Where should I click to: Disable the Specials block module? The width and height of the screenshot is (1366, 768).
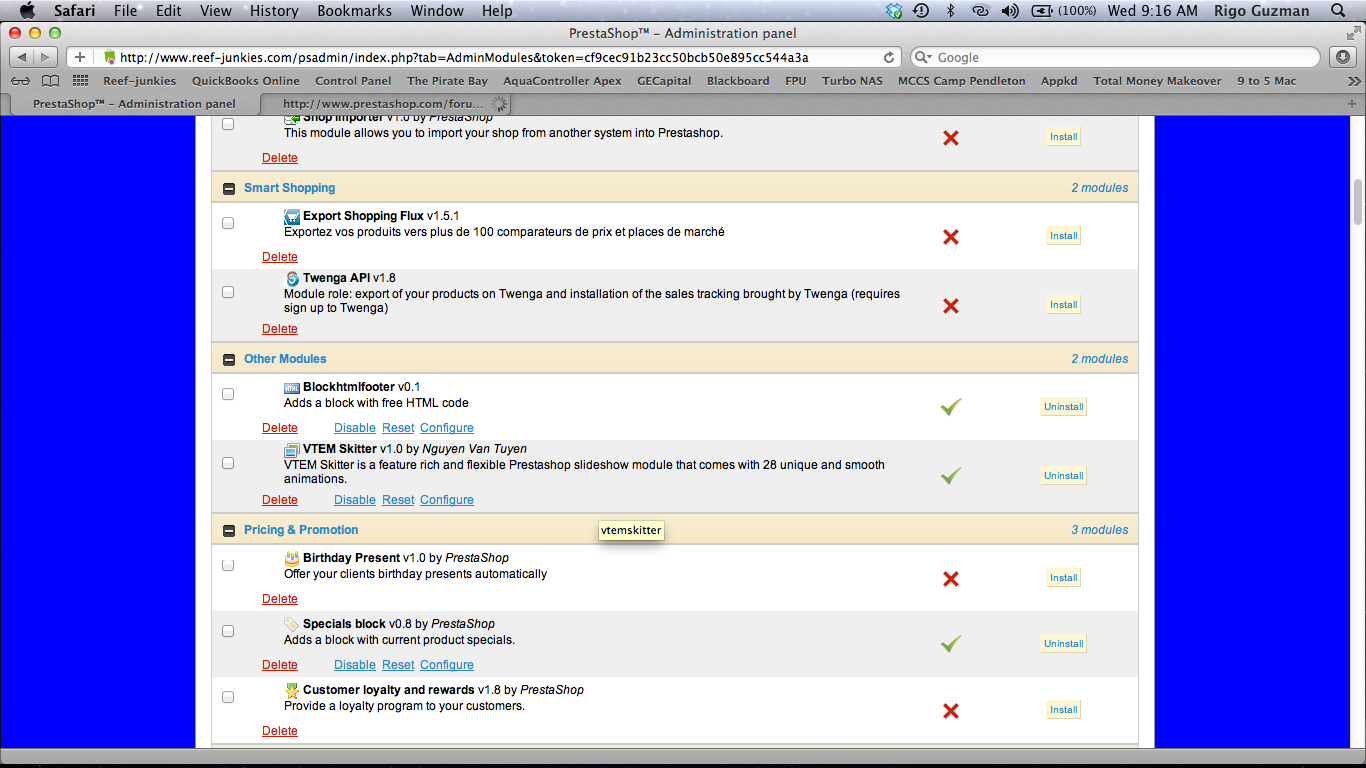(355, 665)
